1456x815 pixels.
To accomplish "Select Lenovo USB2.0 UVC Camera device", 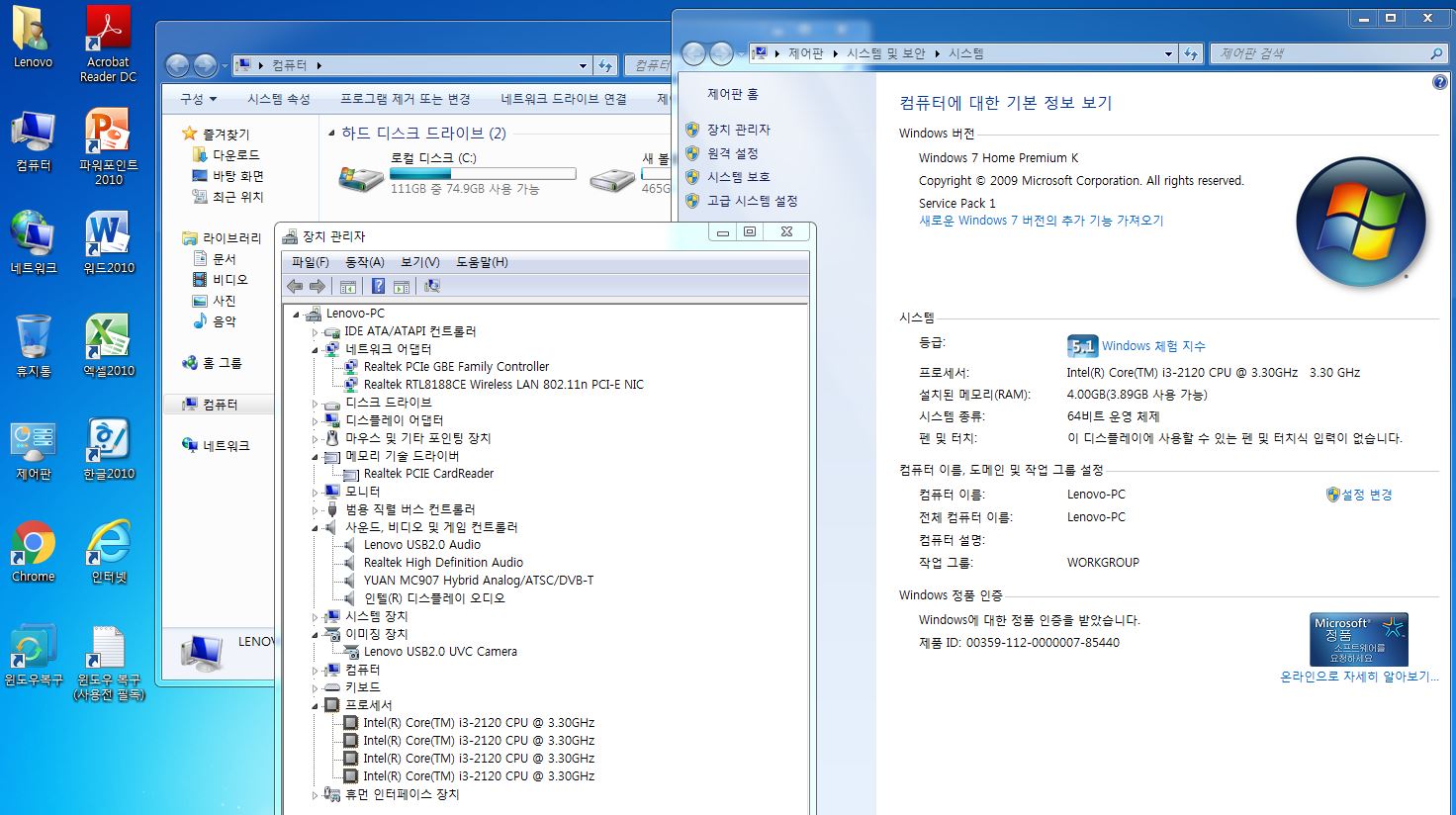I will tap(440, 652).
